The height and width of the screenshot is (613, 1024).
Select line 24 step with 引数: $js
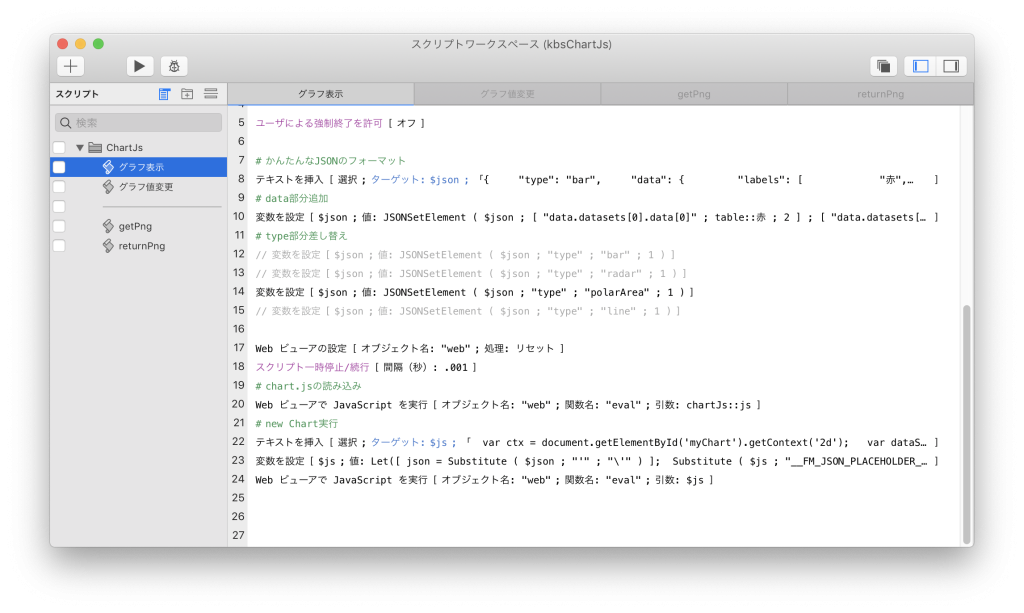coord(484,480)
